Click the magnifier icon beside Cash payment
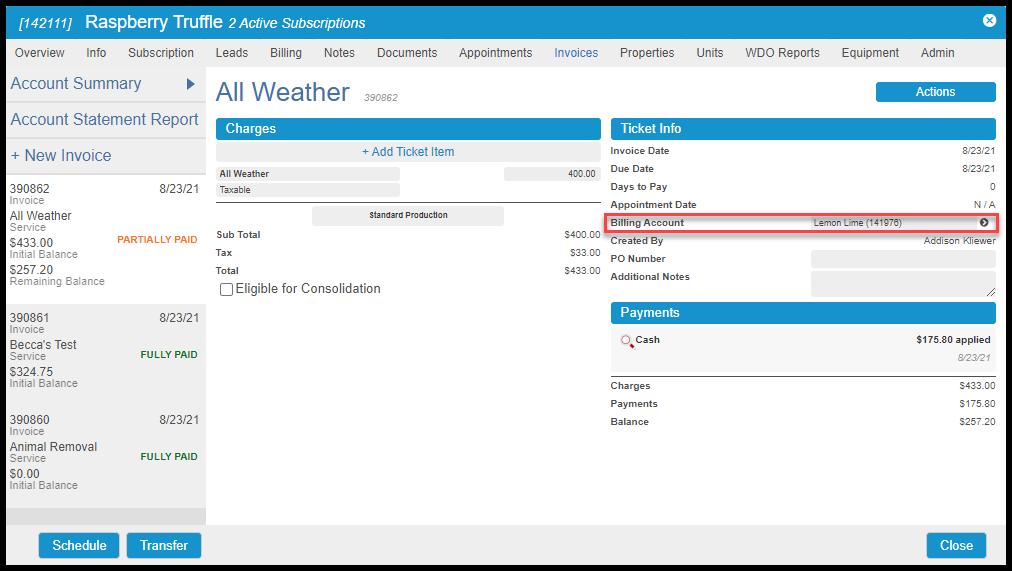1012x571 pixels. pos(627,341)
